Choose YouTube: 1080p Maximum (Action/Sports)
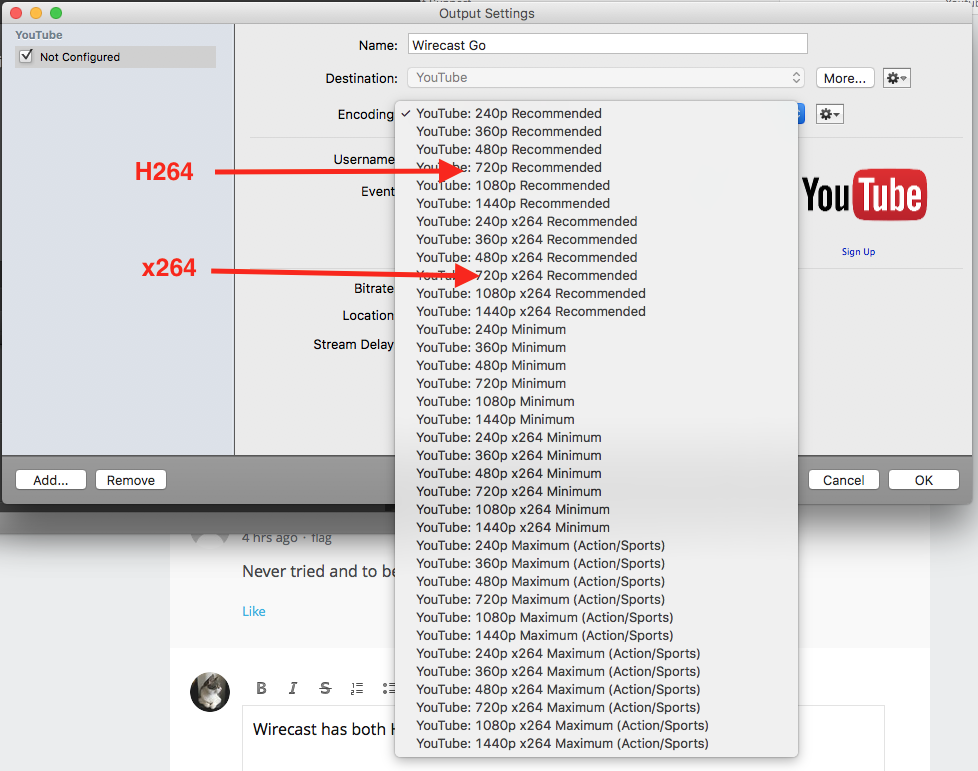This screenshot has height=771, width=978. (x=596, y=618)
